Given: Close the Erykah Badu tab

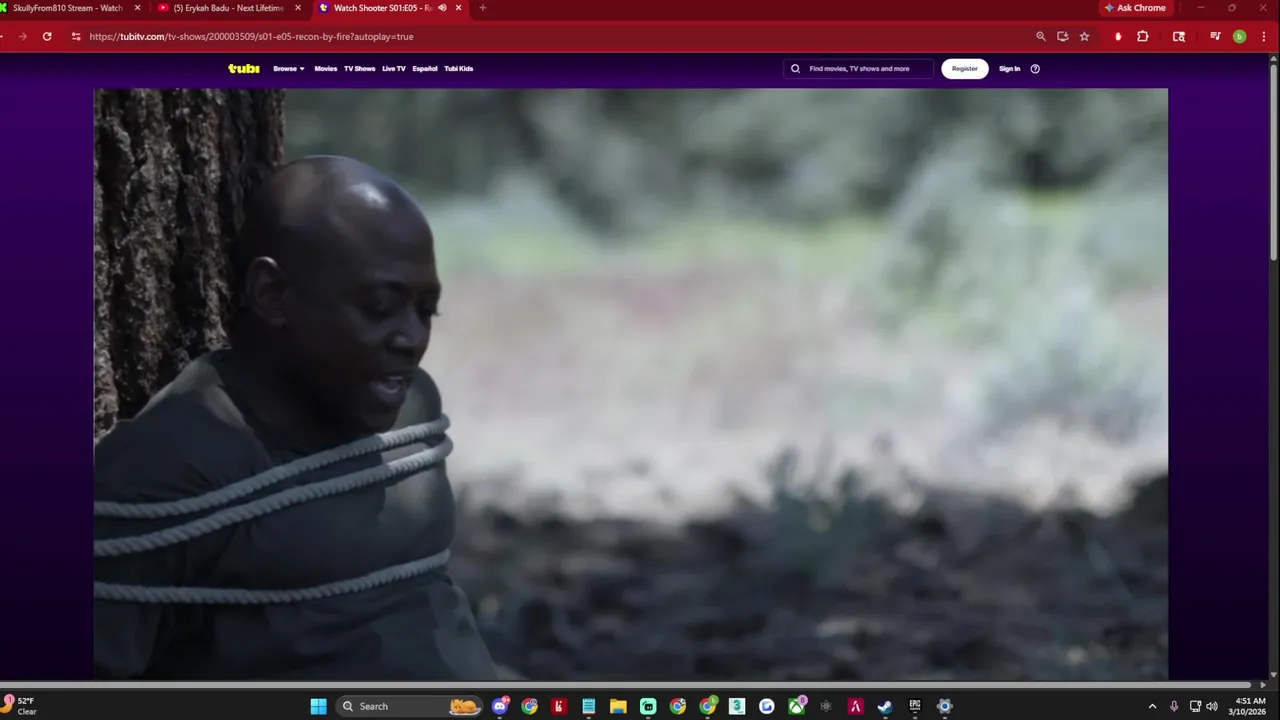Looking at the screenshot, I should click(x=298, y=8).
